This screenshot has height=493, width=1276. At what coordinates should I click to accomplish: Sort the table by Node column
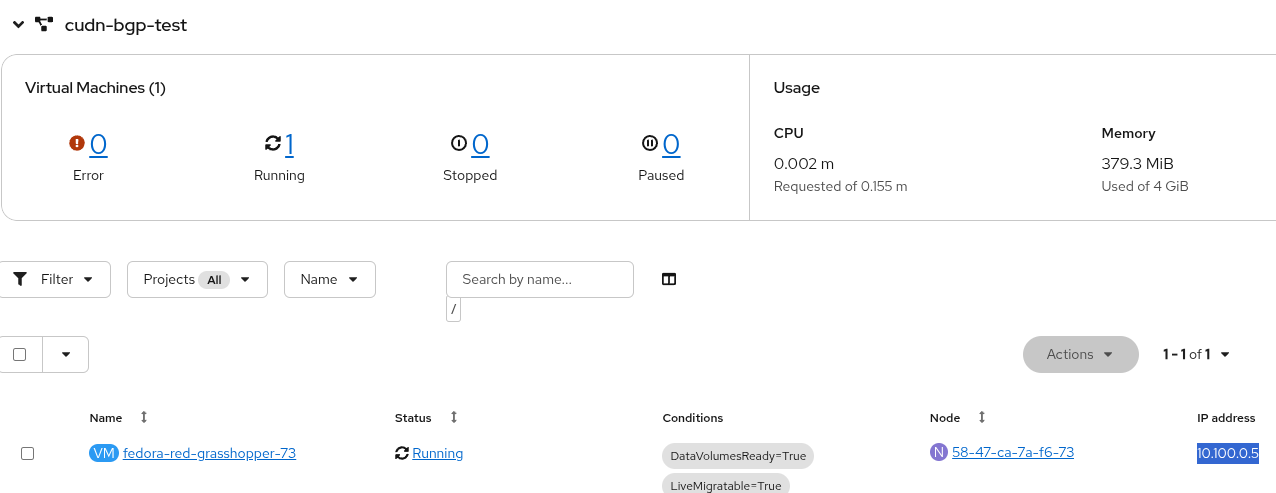click(x=981, y=417)
